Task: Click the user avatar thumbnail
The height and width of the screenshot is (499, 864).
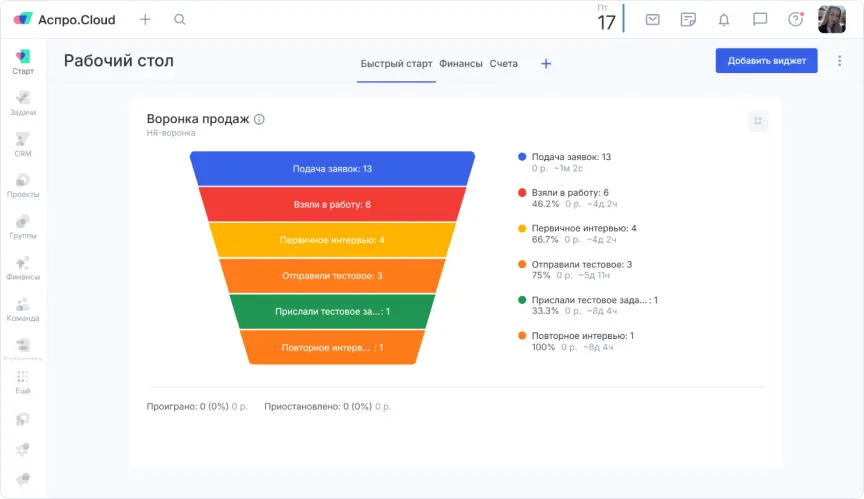Action: point(832,19)
